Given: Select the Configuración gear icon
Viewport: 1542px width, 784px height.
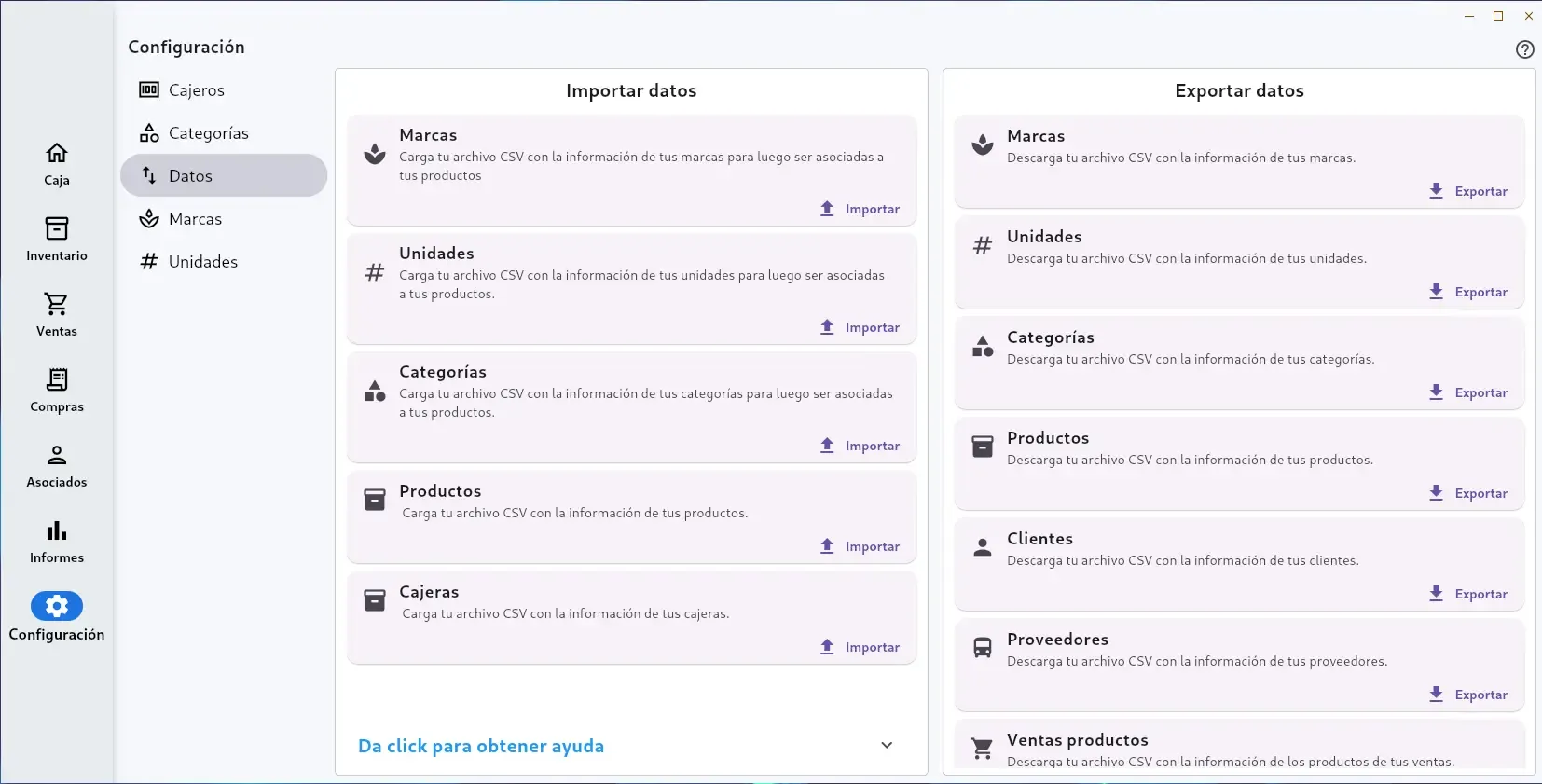Looking at the screenshot, I should pyautogui.click(x=57, y=606).
